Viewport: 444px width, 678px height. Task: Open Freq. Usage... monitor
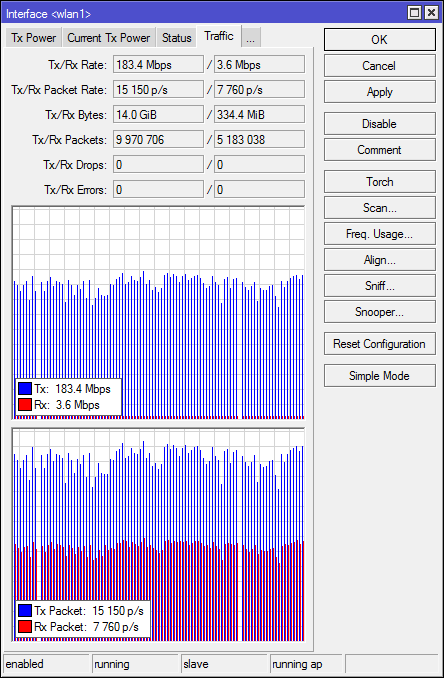click(380, 234)
